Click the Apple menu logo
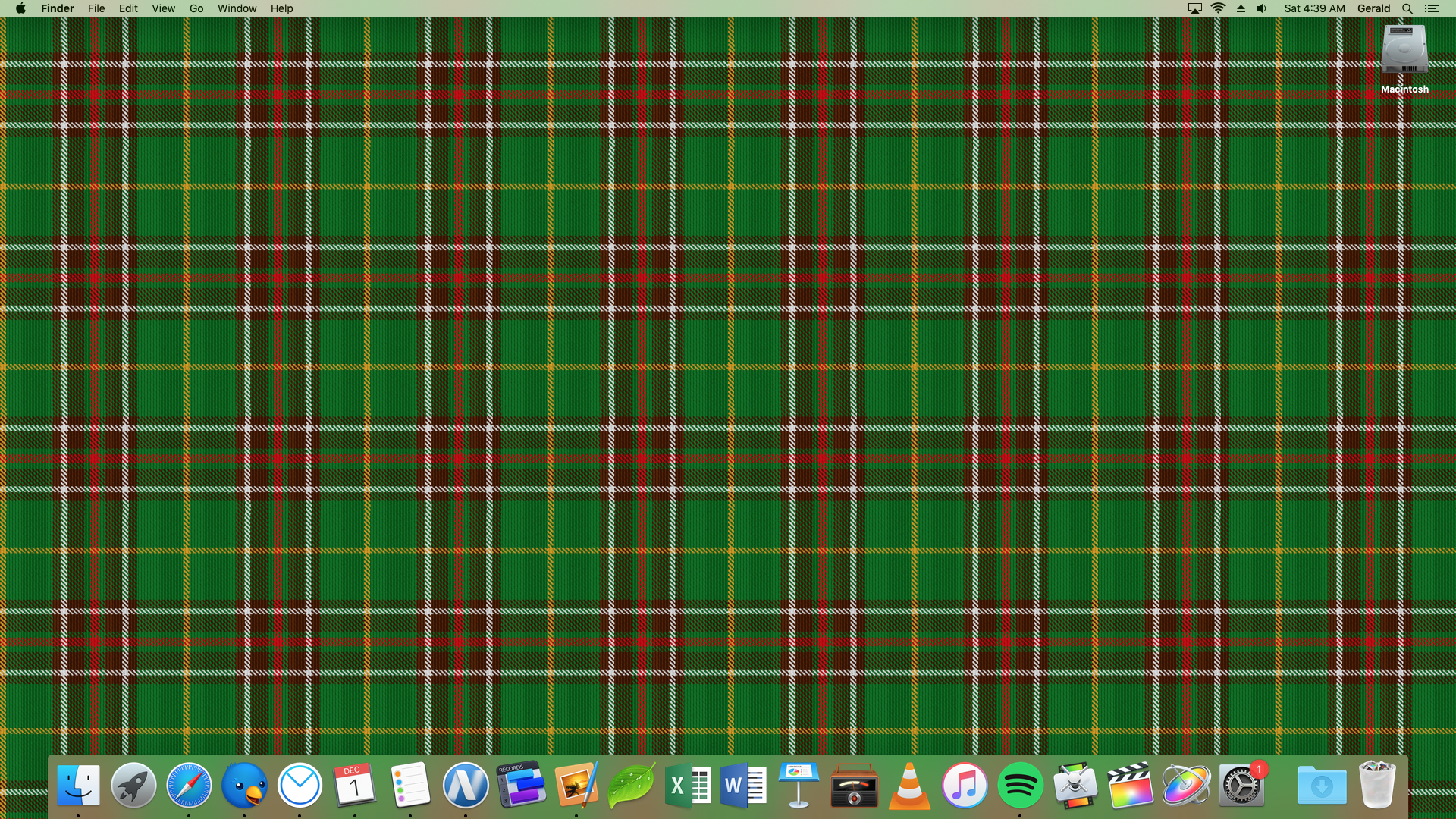 (20, 8)
